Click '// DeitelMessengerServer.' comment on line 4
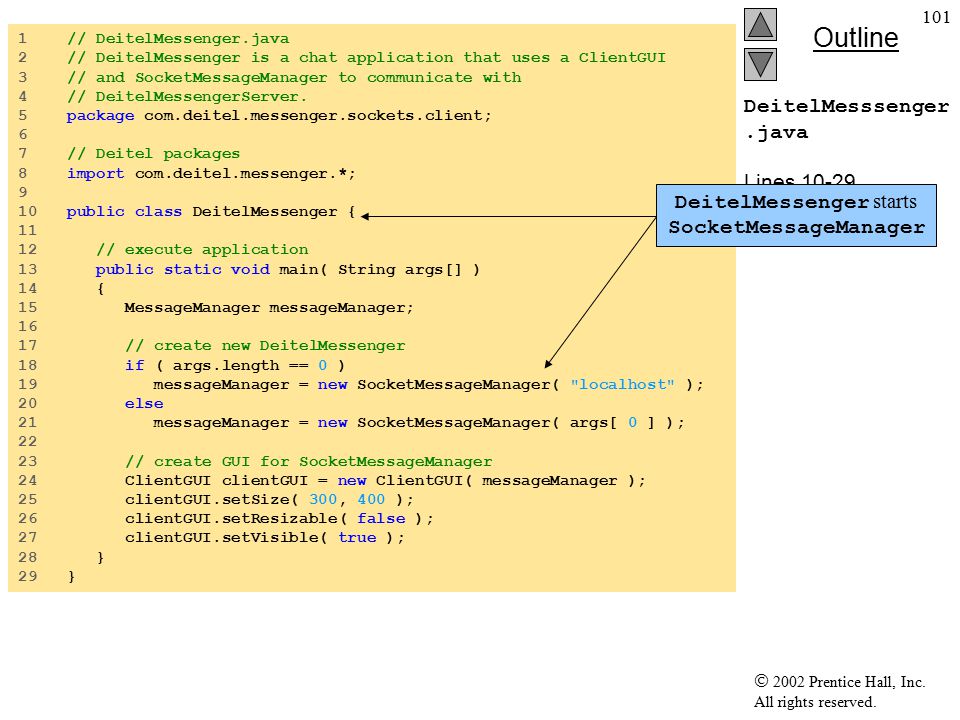Image resolution: width=960 pixels, height=720 pixels. [x=187, y=96]
